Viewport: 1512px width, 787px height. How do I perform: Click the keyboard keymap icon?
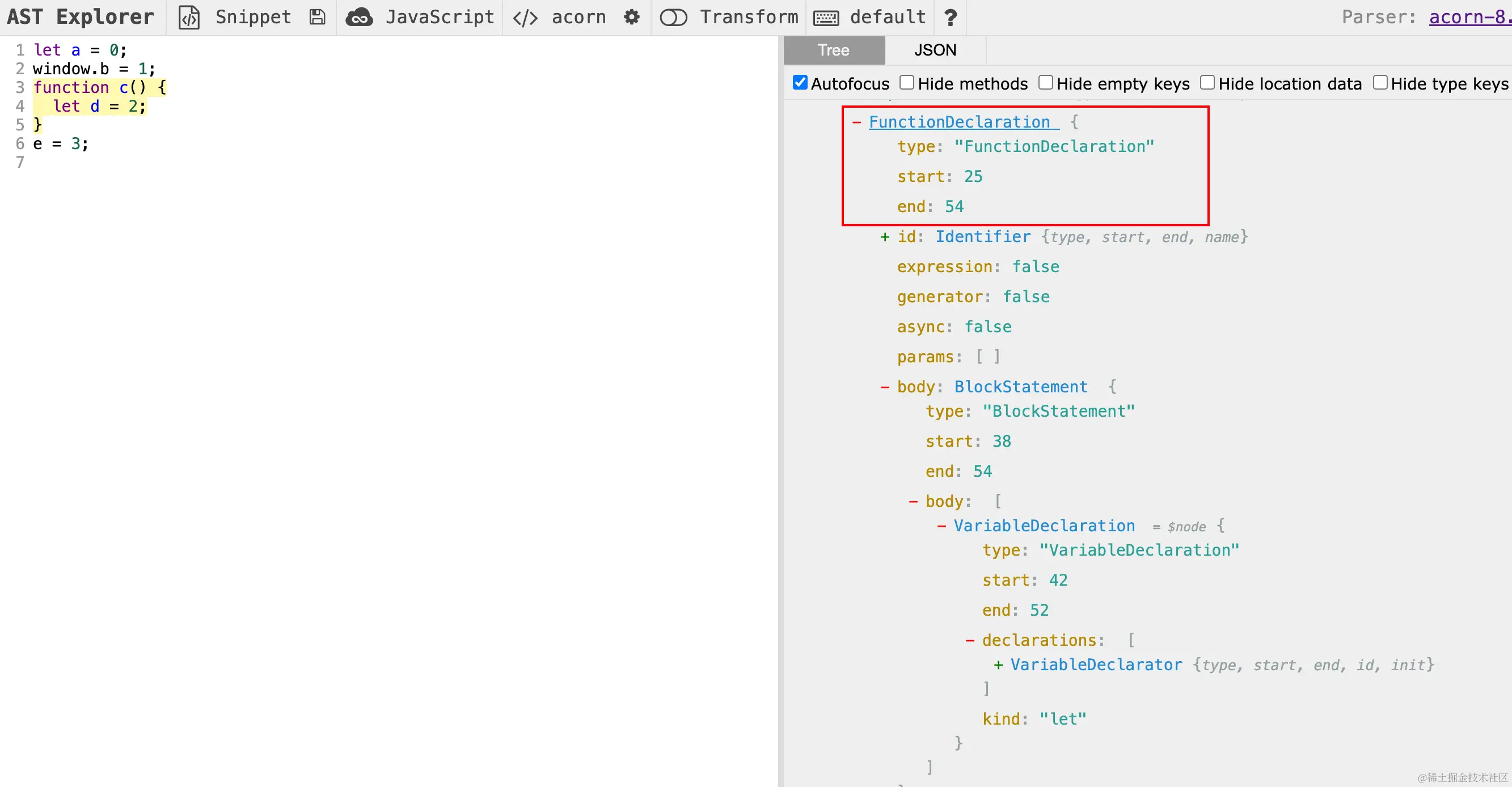[x=825, y=18]
